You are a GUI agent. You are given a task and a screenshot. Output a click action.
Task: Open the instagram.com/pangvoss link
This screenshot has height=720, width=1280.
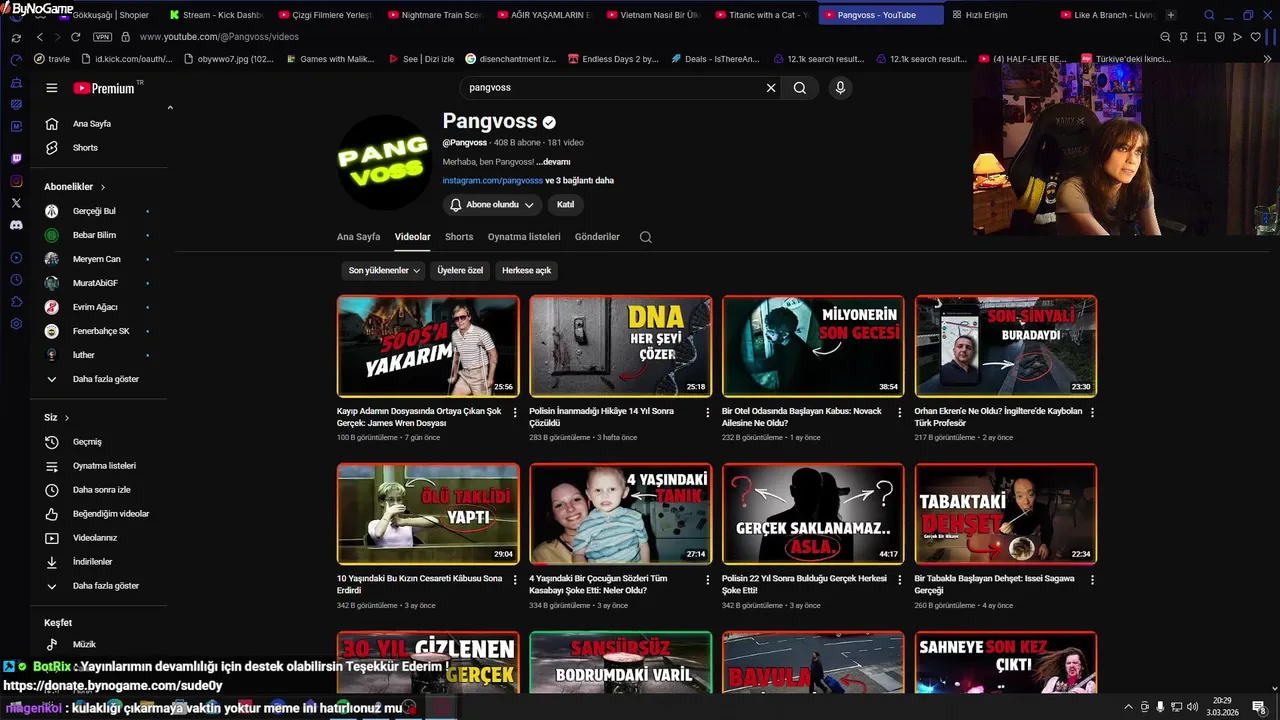[x=492, y=181]
